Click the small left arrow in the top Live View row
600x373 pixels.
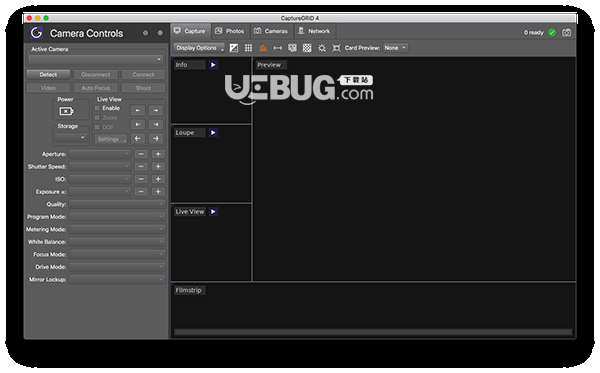tap(138, 111)
